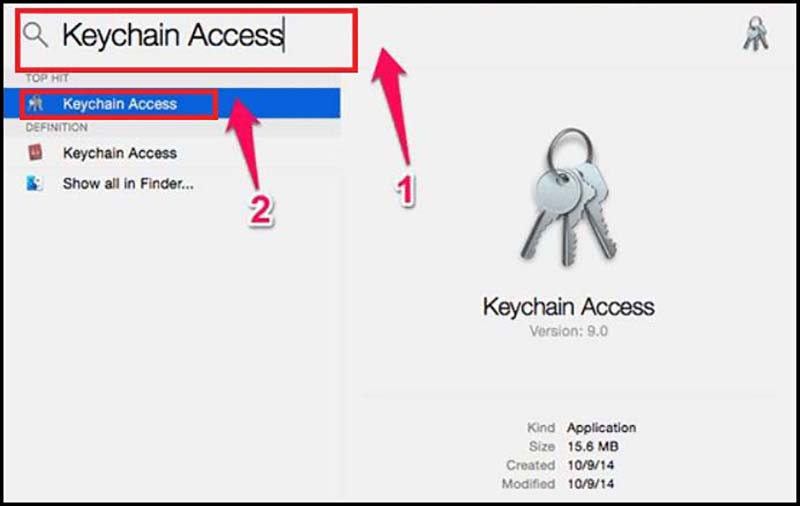Click the small keychain icon at top right
800x506 pixels.
point(756,34)
